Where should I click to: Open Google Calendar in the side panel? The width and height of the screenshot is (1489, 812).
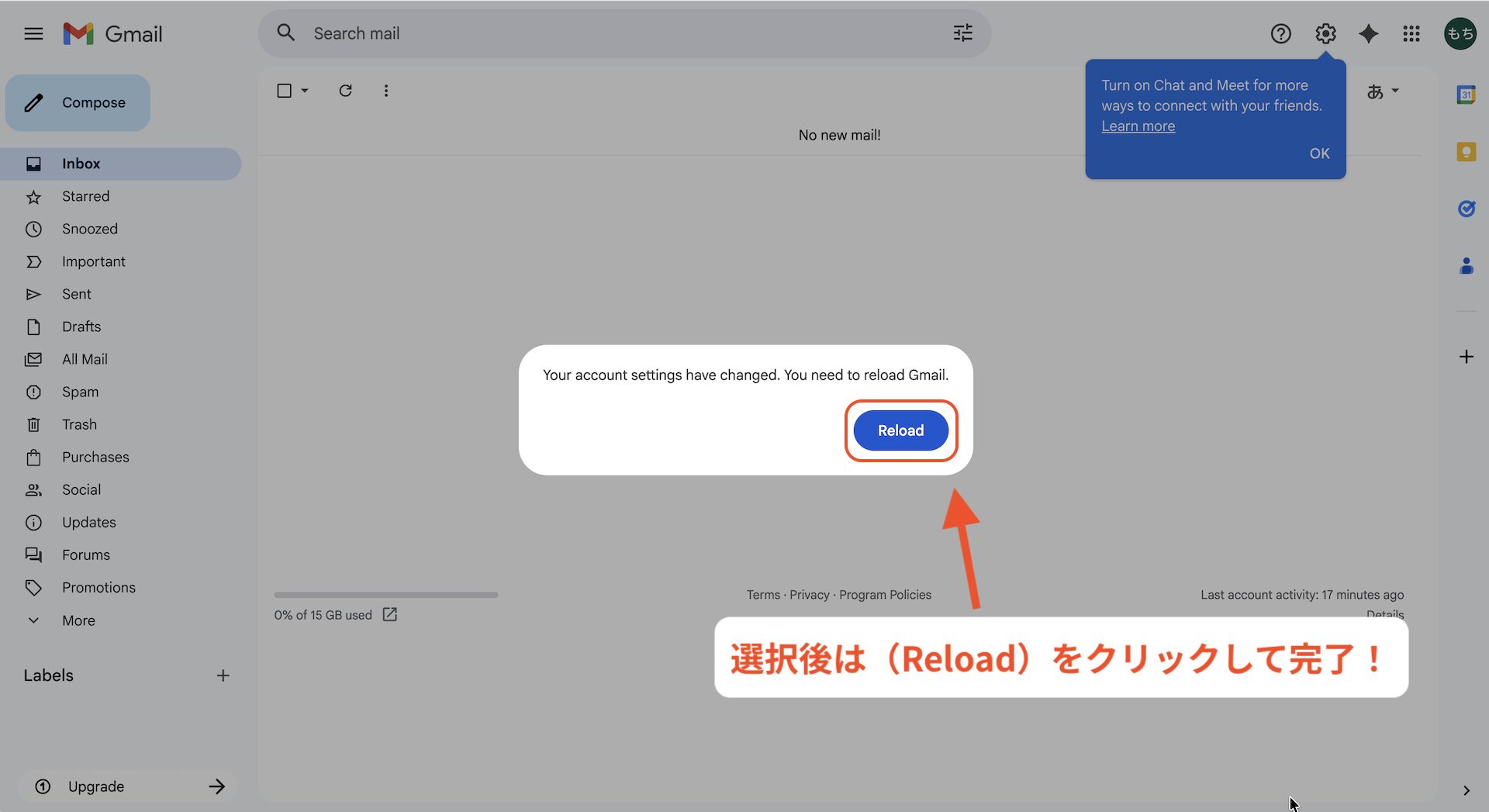(1466, 95)
